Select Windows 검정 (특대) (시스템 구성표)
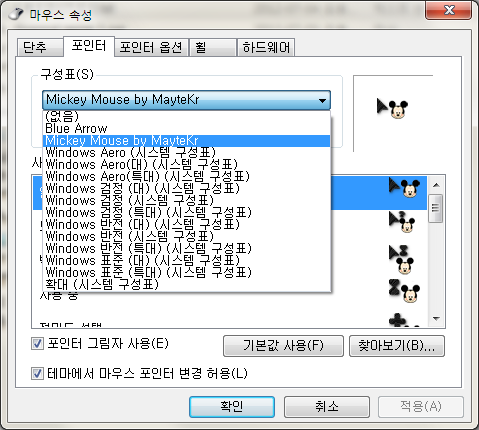This screenshot has height=430, width=479. [187, 212]
